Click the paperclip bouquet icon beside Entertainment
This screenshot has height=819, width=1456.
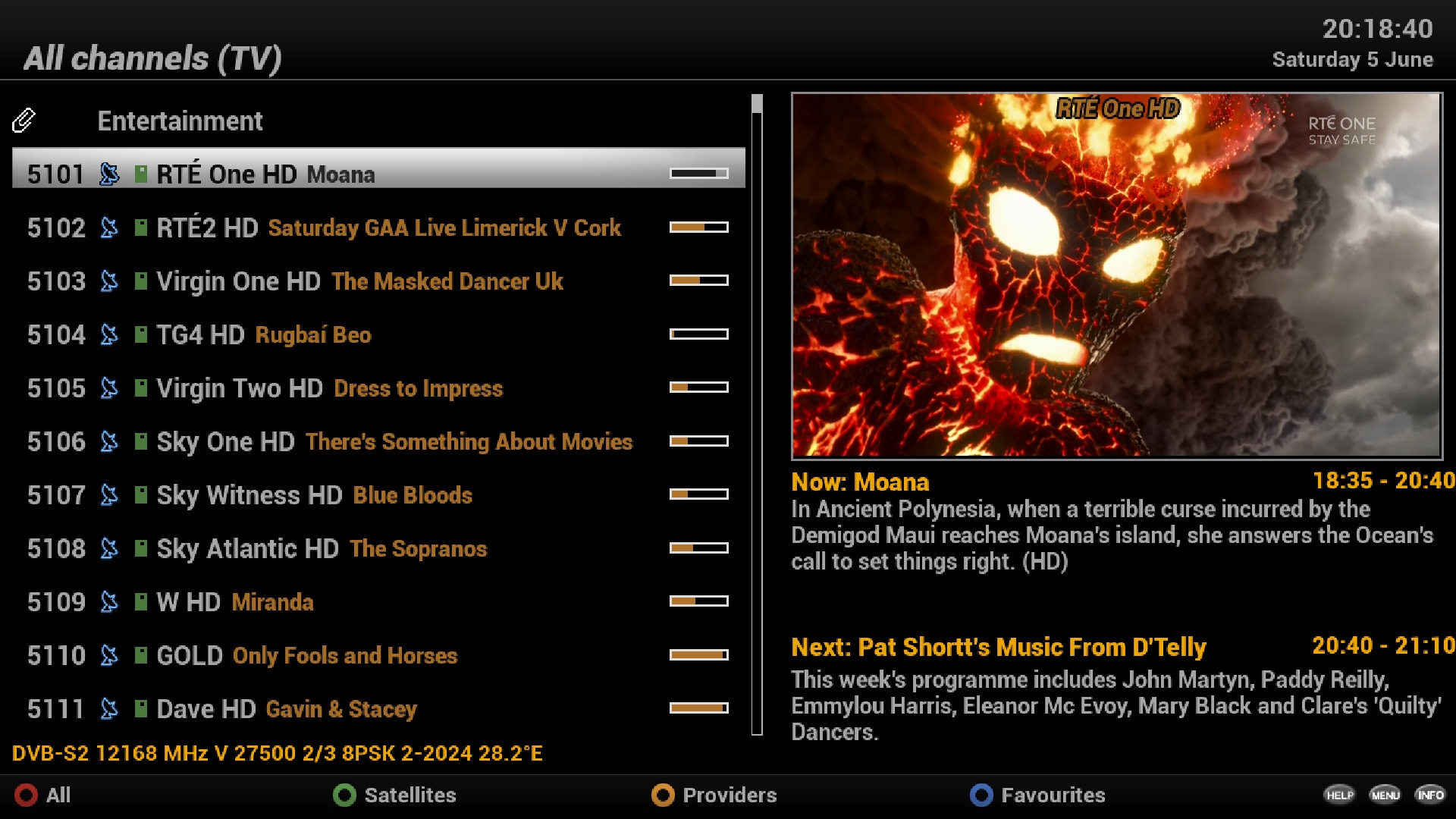[24, 120]
